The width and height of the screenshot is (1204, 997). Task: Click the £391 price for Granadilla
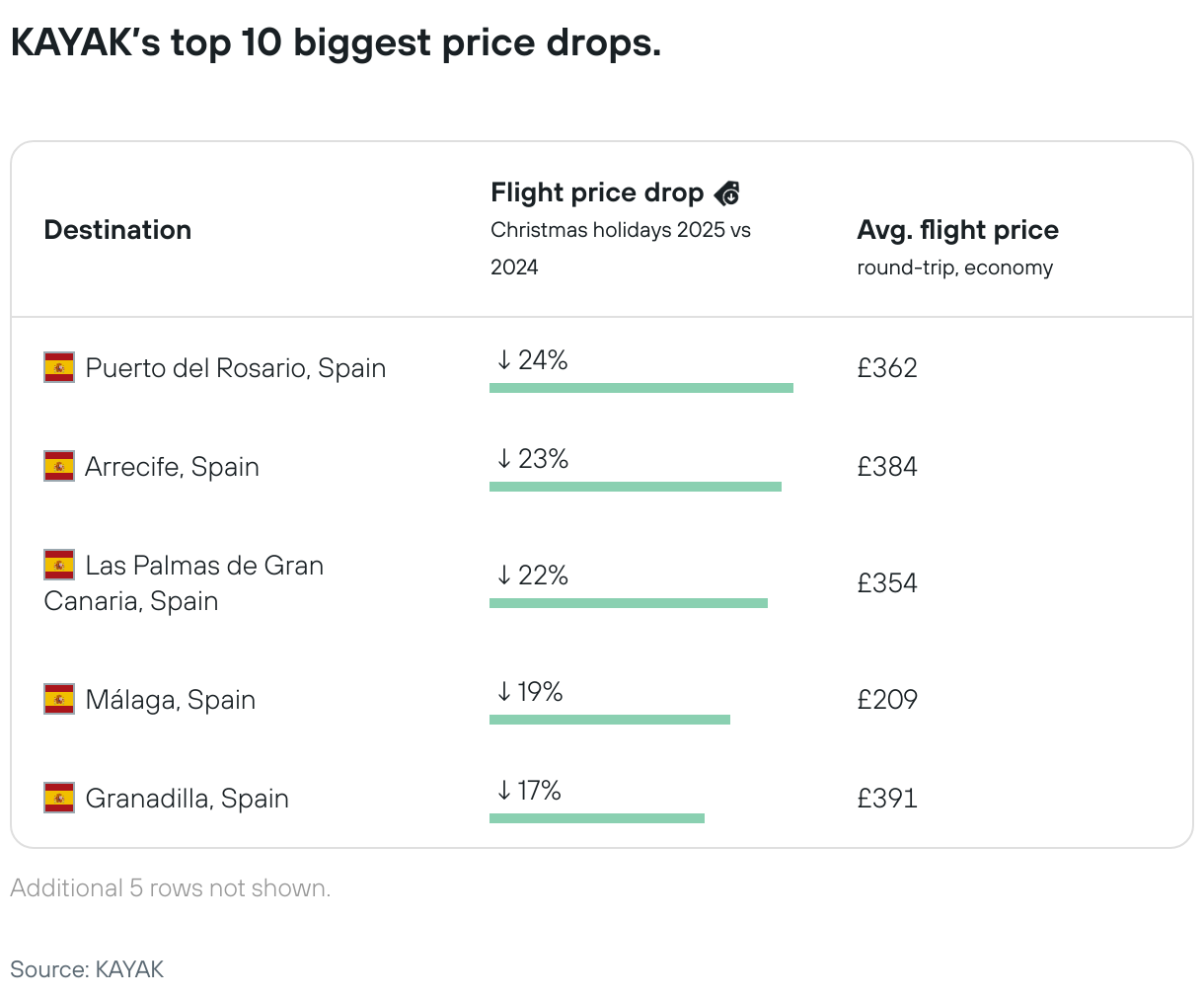tap(886, 799)
